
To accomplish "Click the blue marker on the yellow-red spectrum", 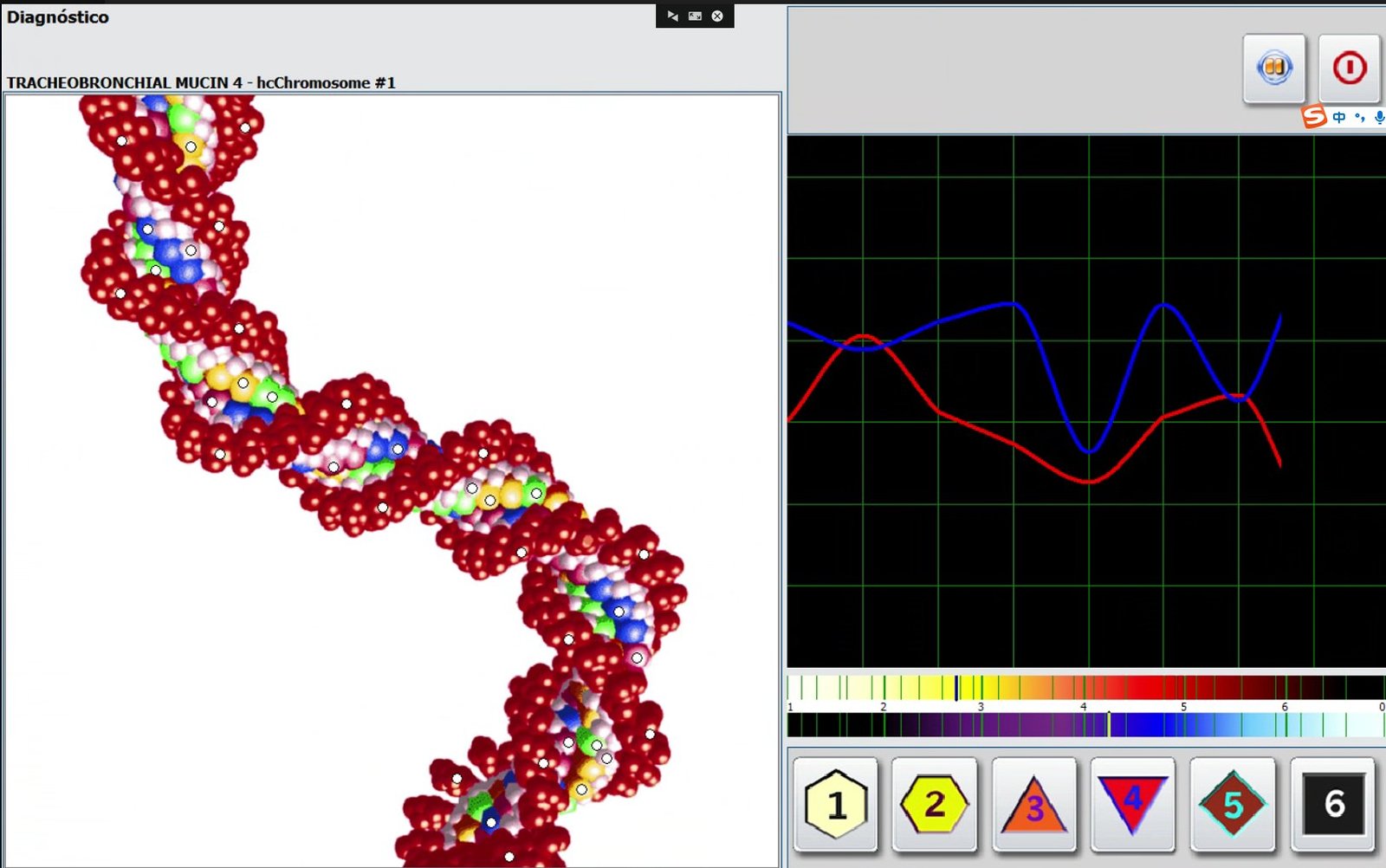I will (x=956, y=688).
